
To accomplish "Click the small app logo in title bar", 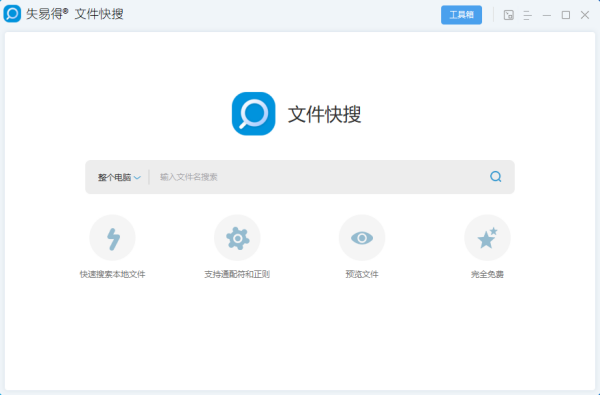I will pyautogui.click(x=12, y=14).
